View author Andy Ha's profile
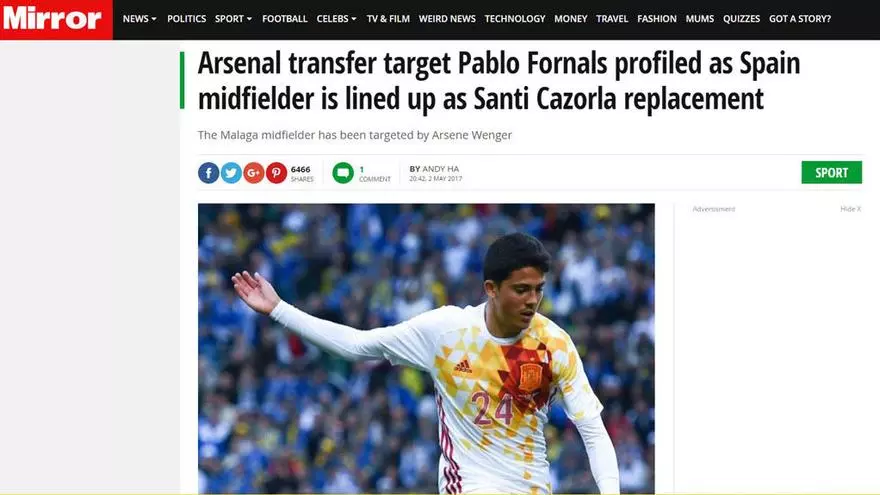 [441, 169]
